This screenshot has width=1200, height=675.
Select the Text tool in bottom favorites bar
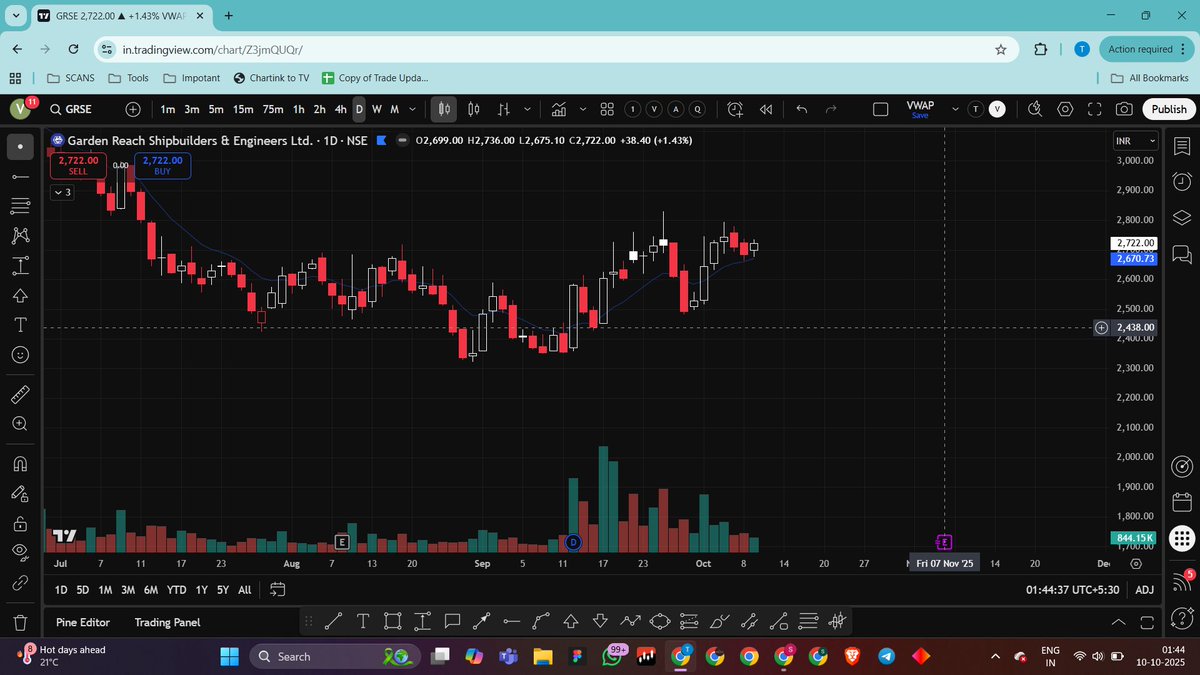coord(363,621)
